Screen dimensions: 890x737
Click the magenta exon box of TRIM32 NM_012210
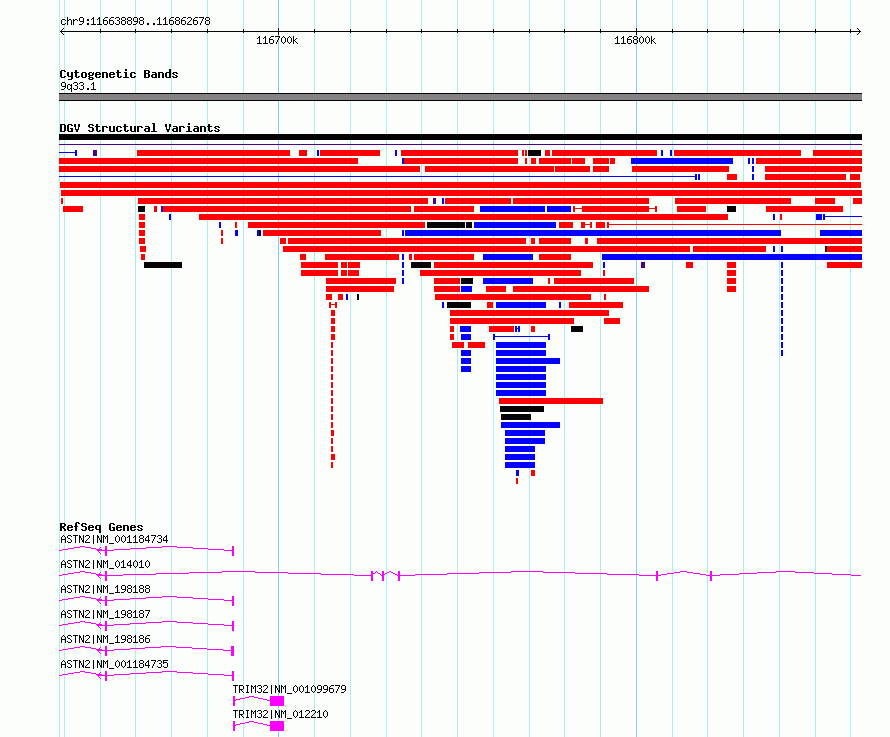click(277, 726)
